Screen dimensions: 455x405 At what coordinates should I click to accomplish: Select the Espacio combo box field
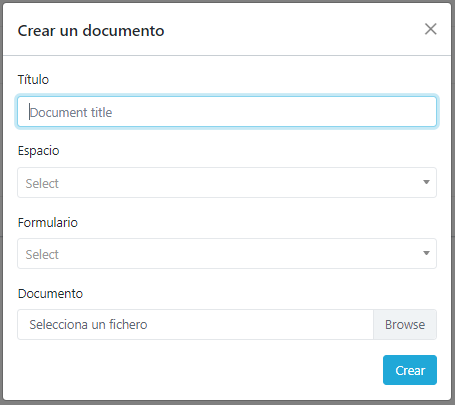[227, 183]
